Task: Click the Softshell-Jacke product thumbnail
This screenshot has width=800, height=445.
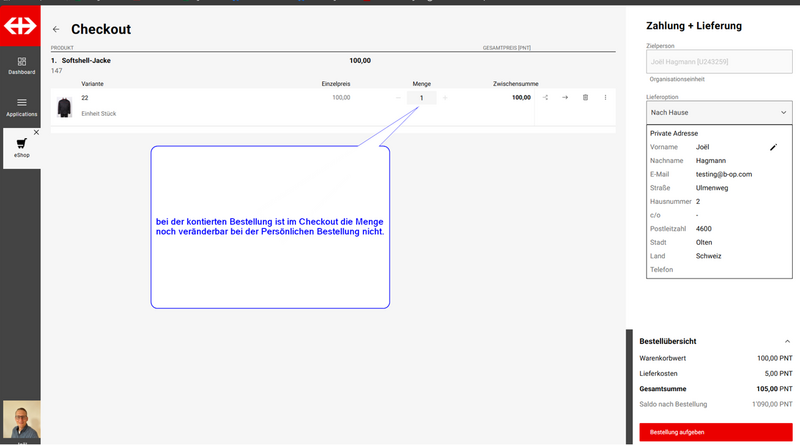Action: tap(64, 105)
